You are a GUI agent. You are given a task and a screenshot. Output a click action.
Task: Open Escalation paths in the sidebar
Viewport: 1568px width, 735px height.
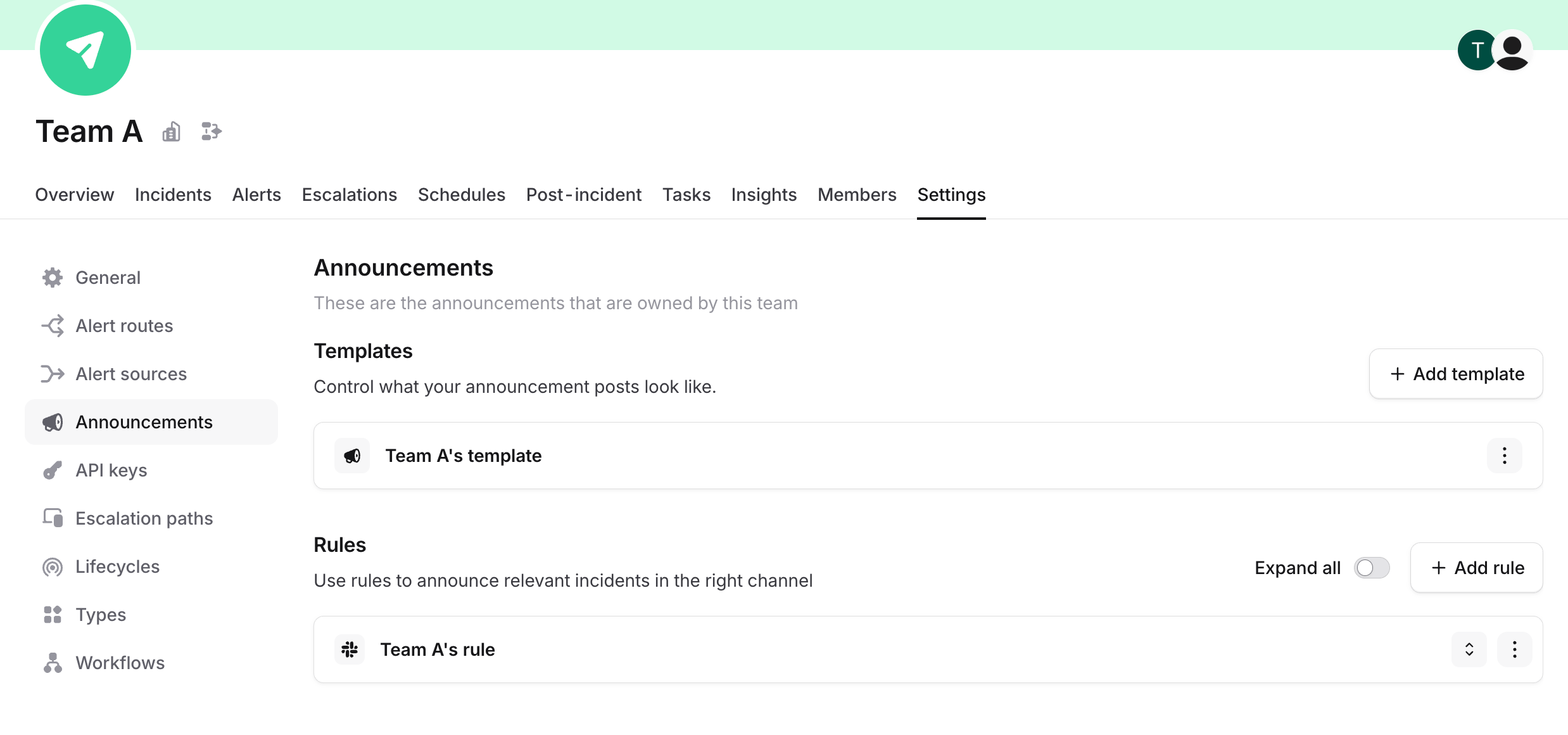pos(151,518)
